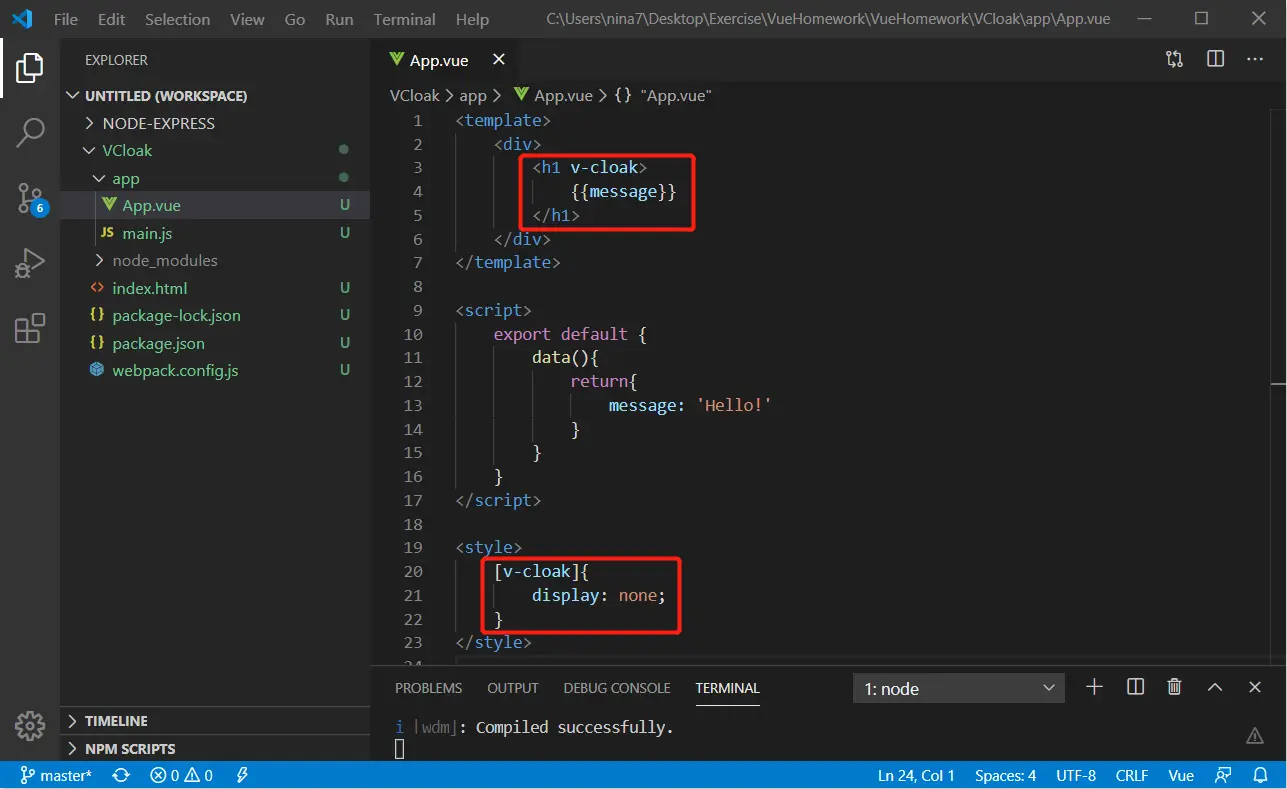Open the Search view in activity bar

(30, 132)
